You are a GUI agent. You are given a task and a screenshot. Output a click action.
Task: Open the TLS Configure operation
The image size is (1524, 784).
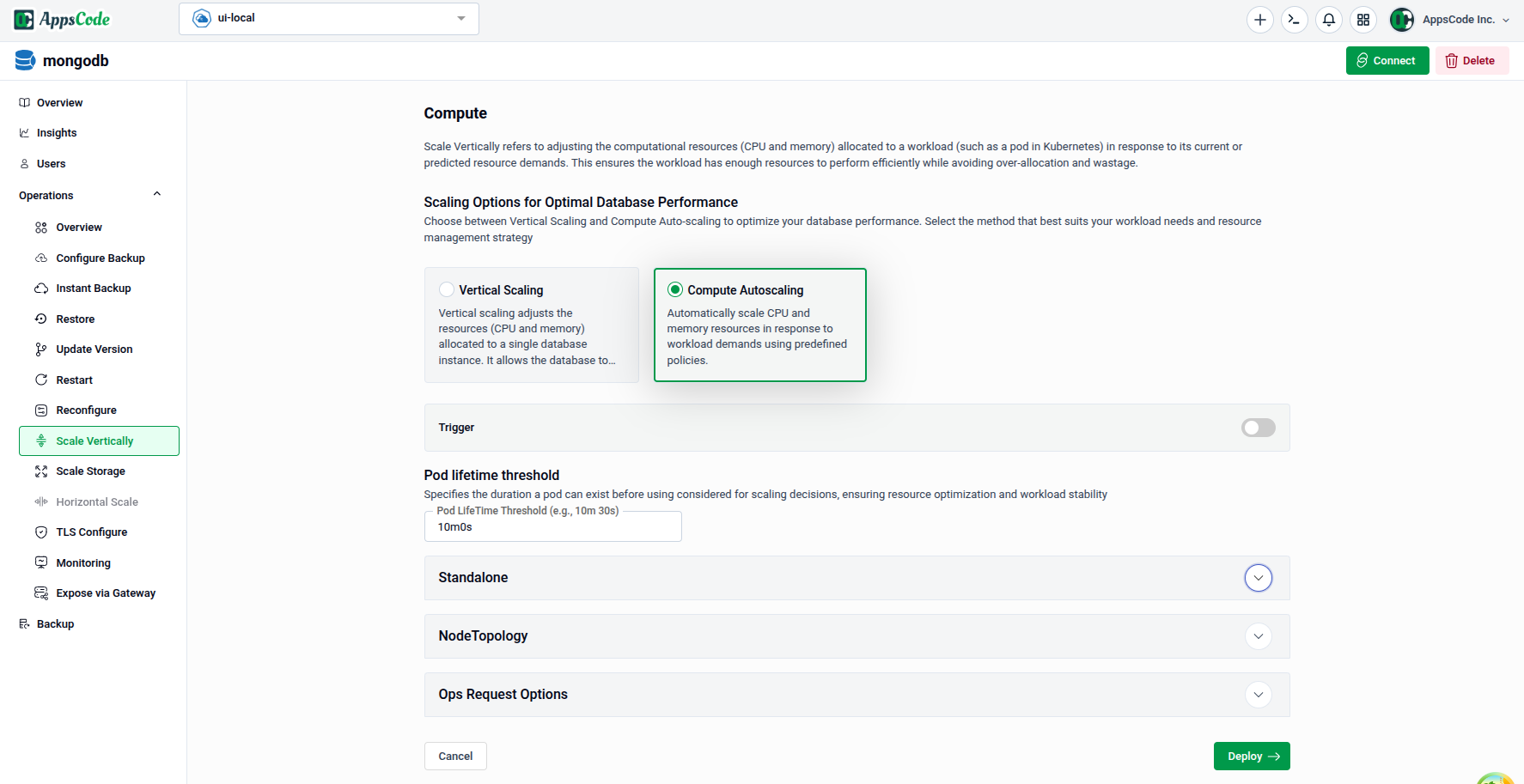pos(90,532)
